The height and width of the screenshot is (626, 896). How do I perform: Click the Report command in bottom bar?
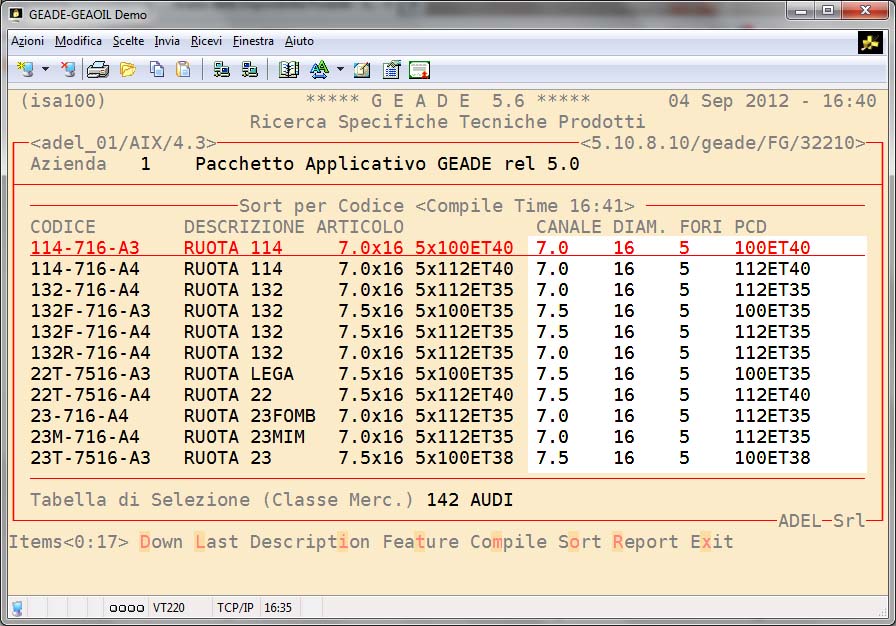click(645, 542)
